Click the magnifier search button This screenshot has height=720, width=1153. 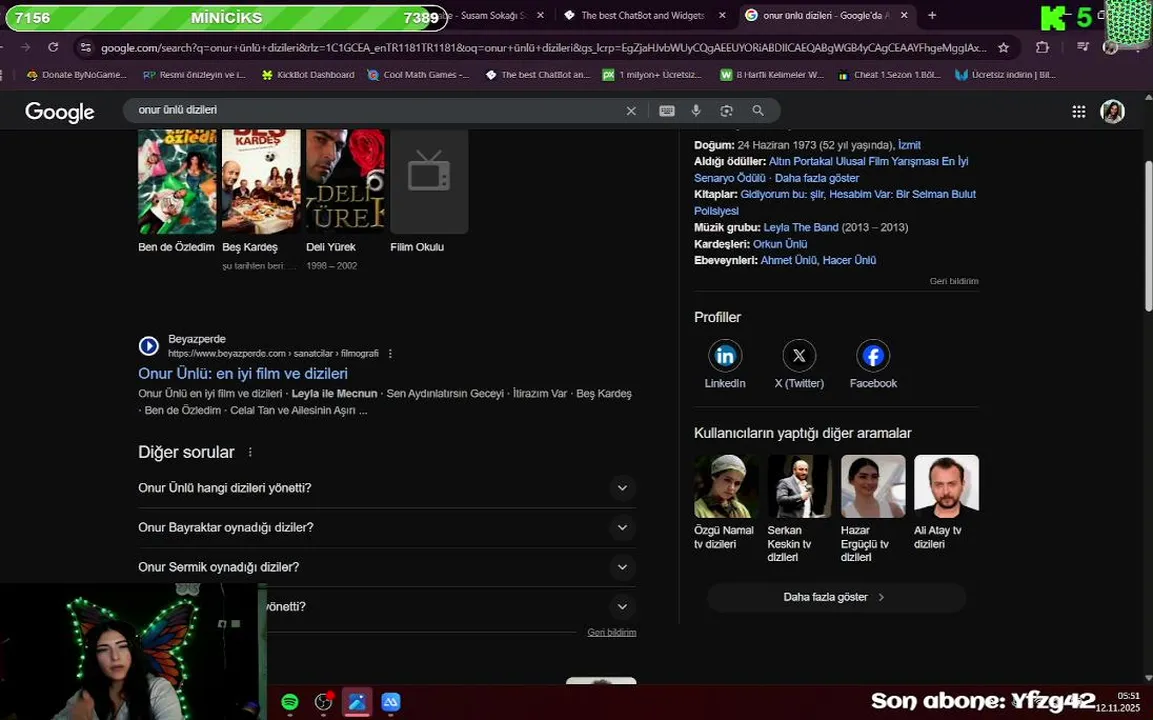coord(758,110)
